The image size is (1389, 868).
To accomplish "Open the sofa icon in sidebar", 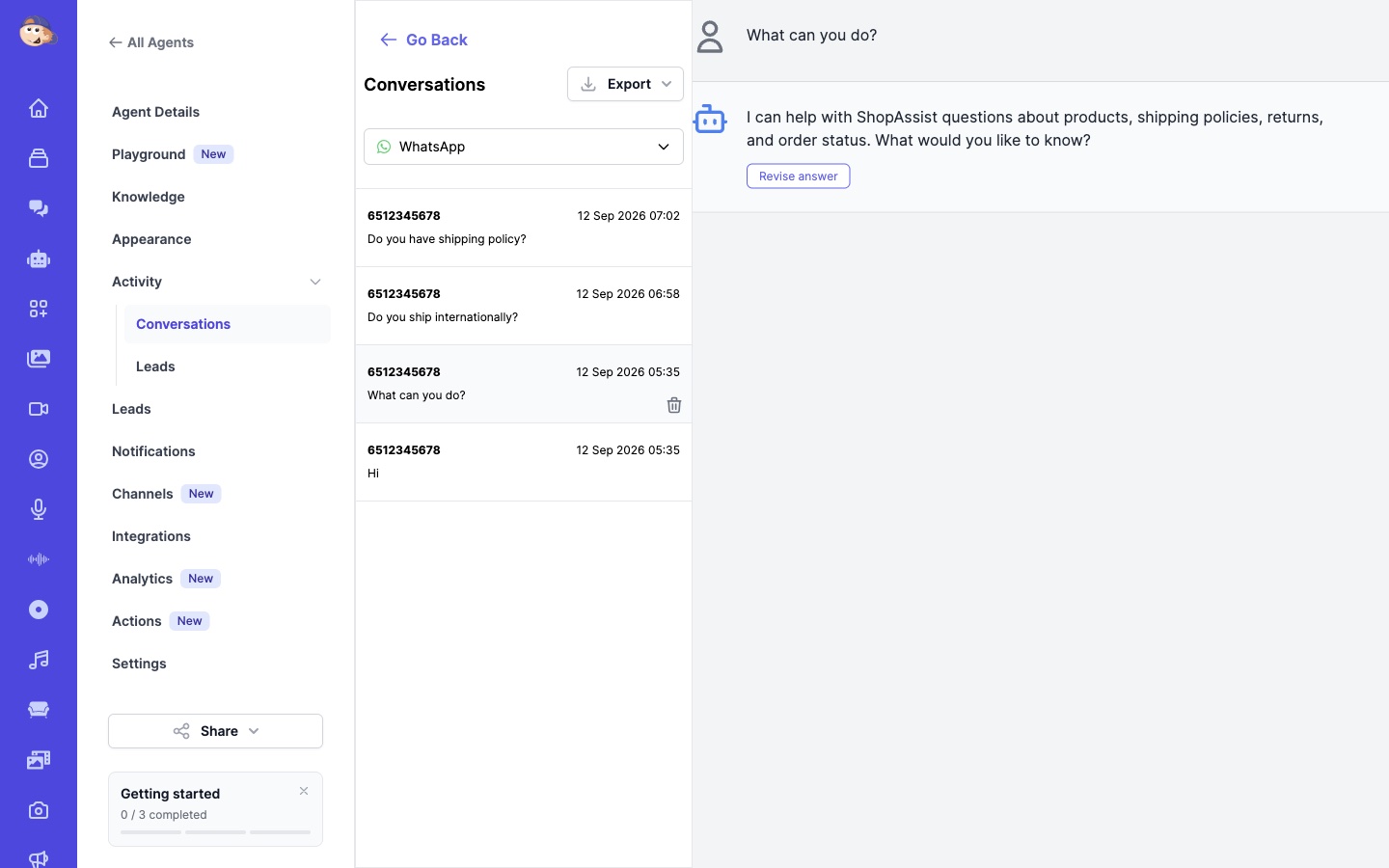I will pyautogui.click(x=39, y=710).
